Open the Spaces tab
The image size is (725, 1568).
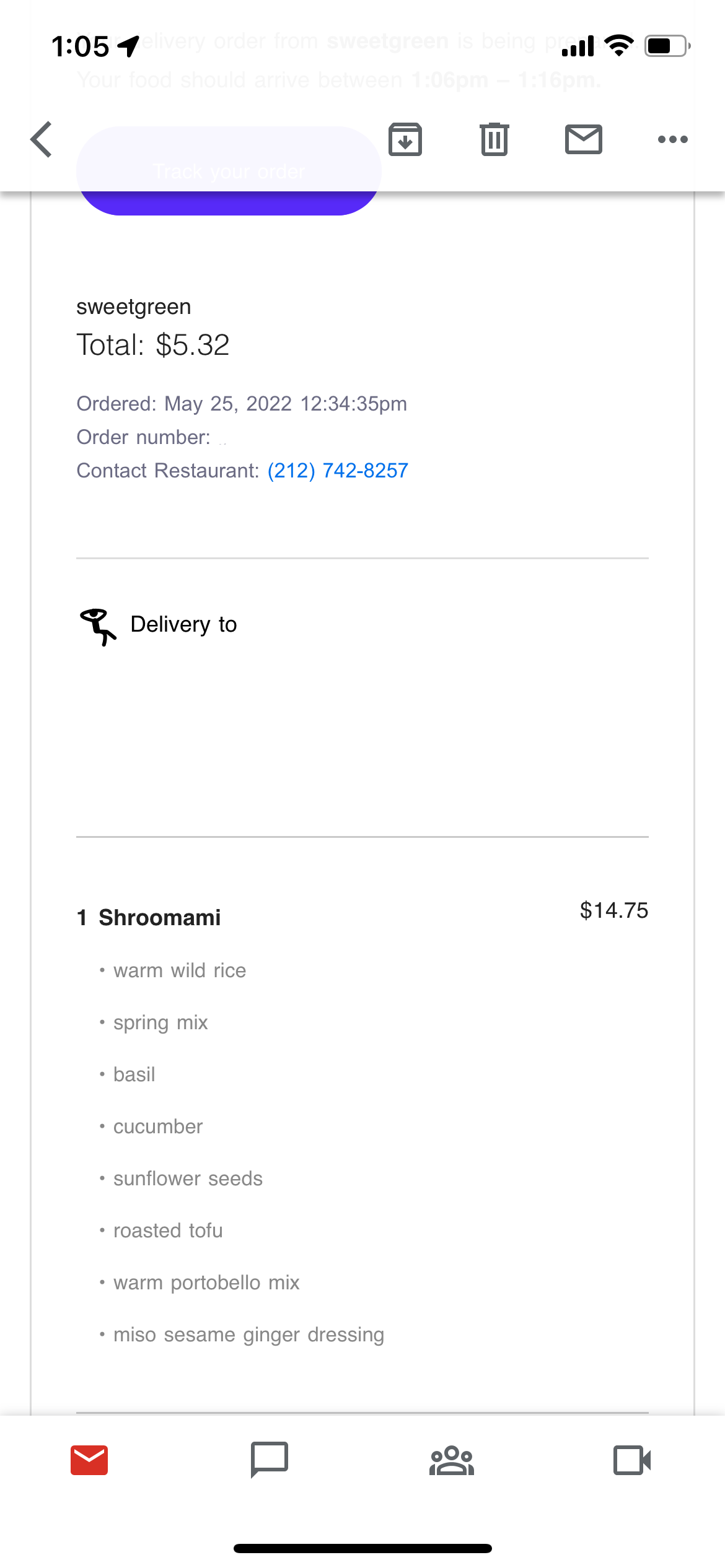(x=452, y=1460)
